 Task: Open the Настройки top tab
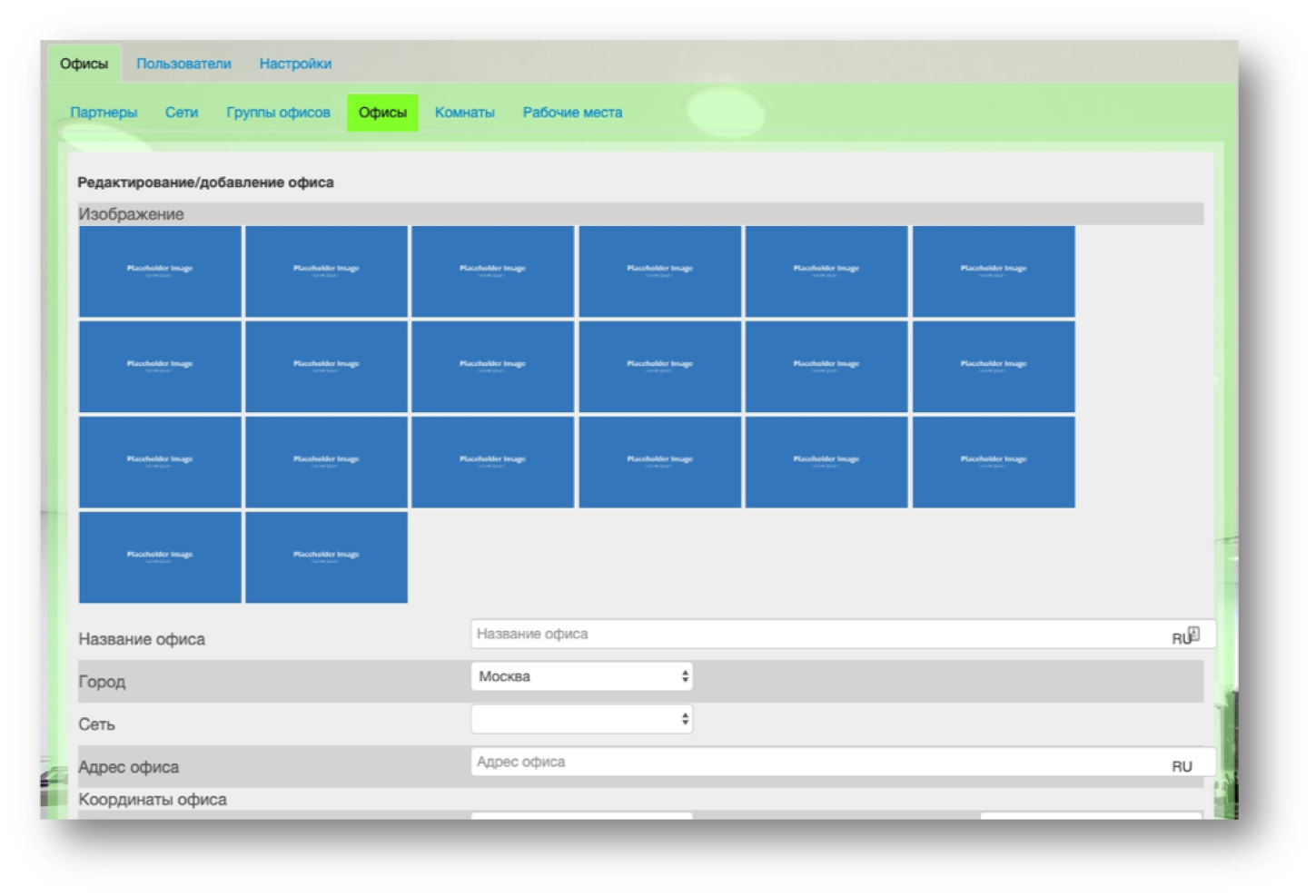295,64
